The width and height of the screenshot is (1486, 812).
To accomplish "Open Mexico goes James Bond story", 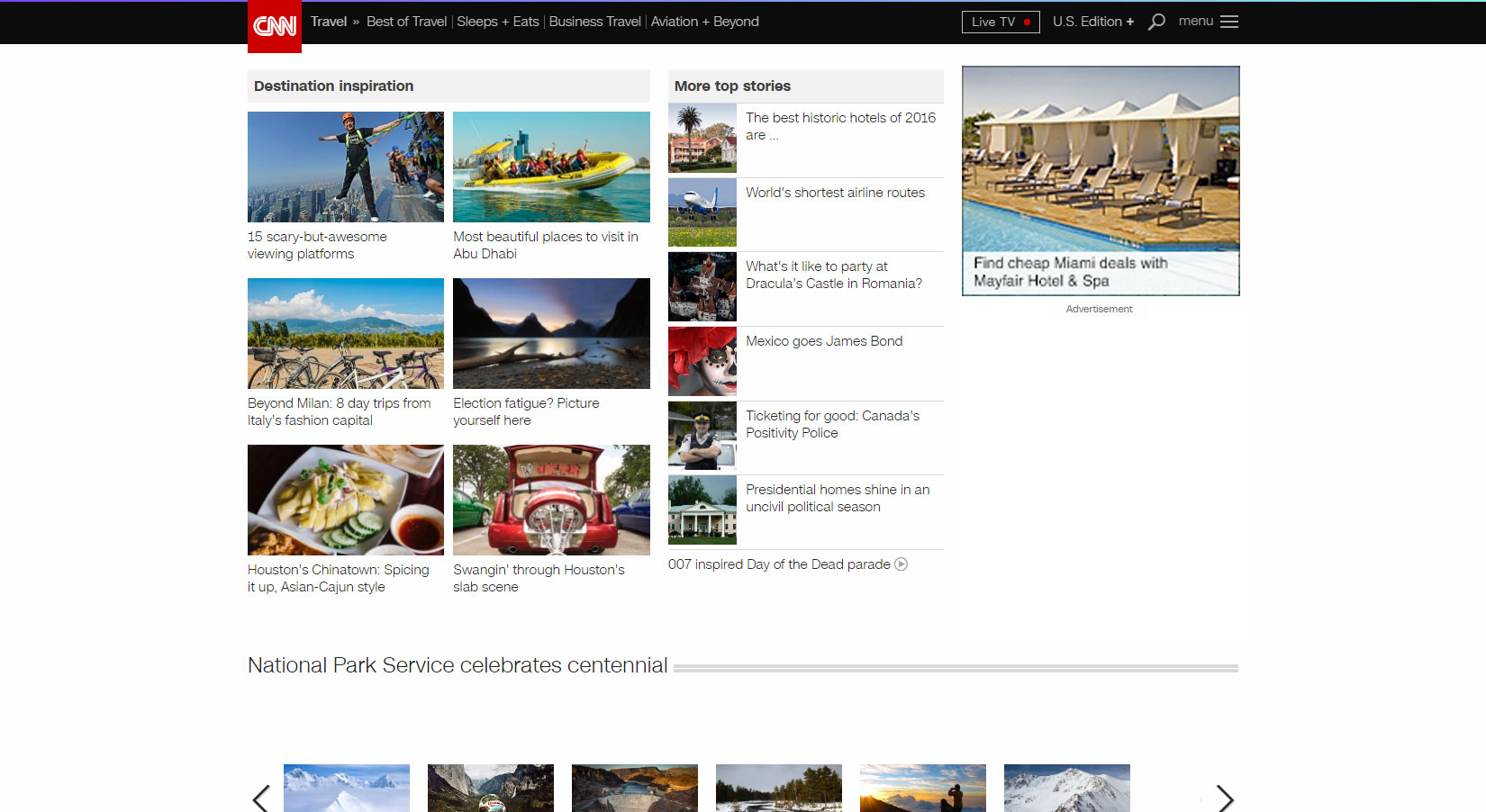I will tap(824, 341).
